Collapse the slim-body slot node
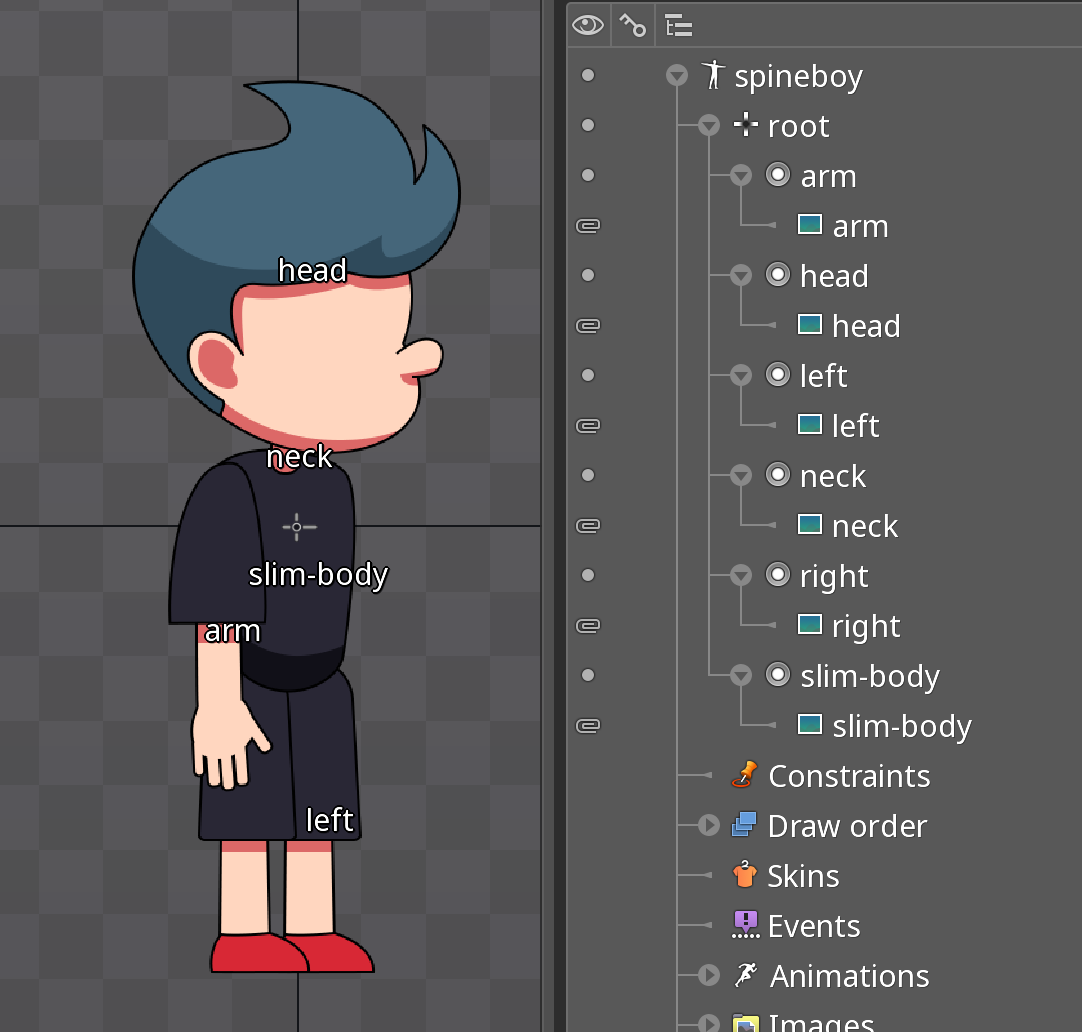1082x1032 pixels. click(x=741, y=675)
